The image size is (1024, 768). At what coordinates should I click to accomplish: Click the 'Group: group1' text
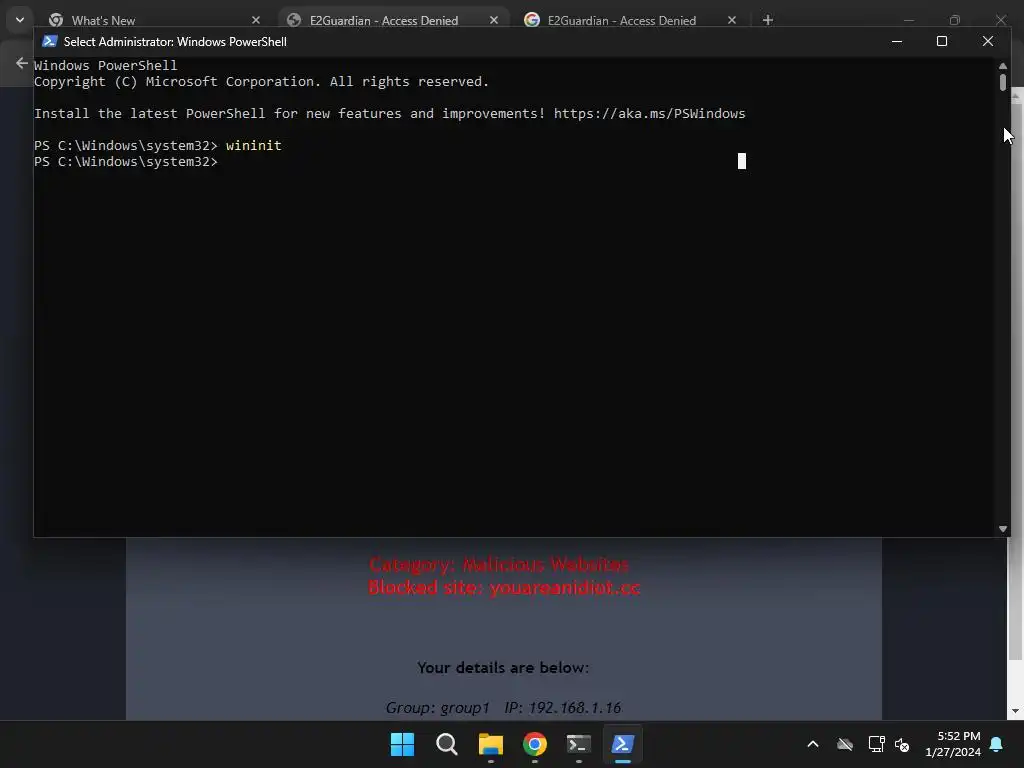[438, 707]
